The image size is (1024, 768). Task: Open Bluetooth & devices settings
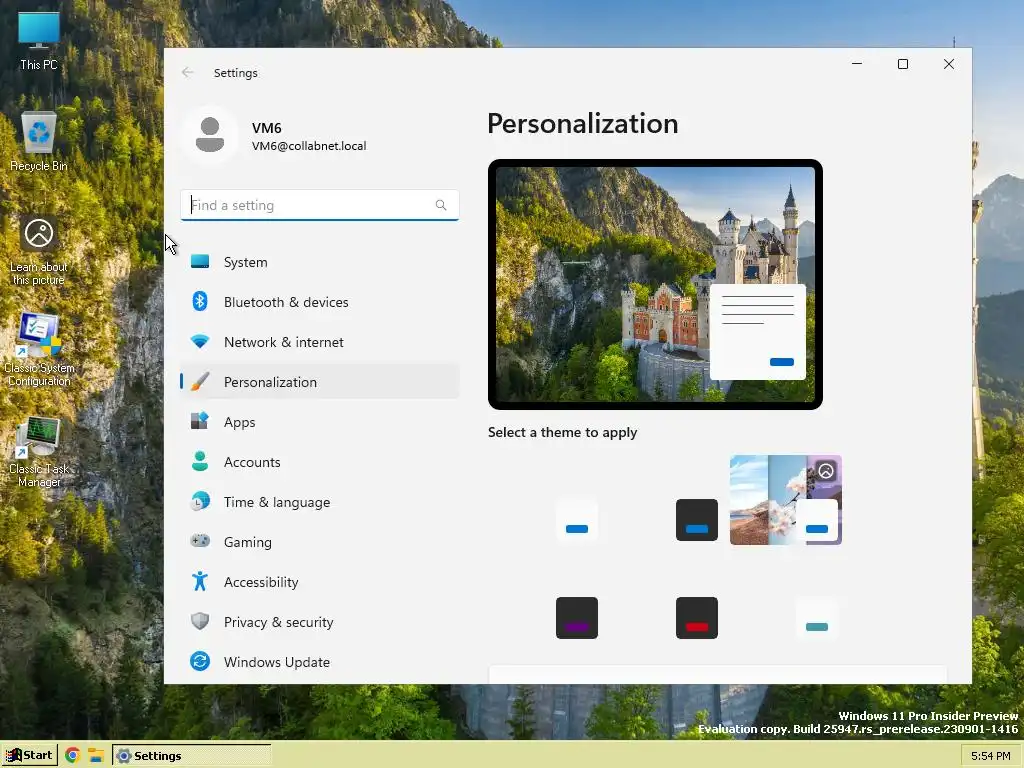tap(319, 302)
